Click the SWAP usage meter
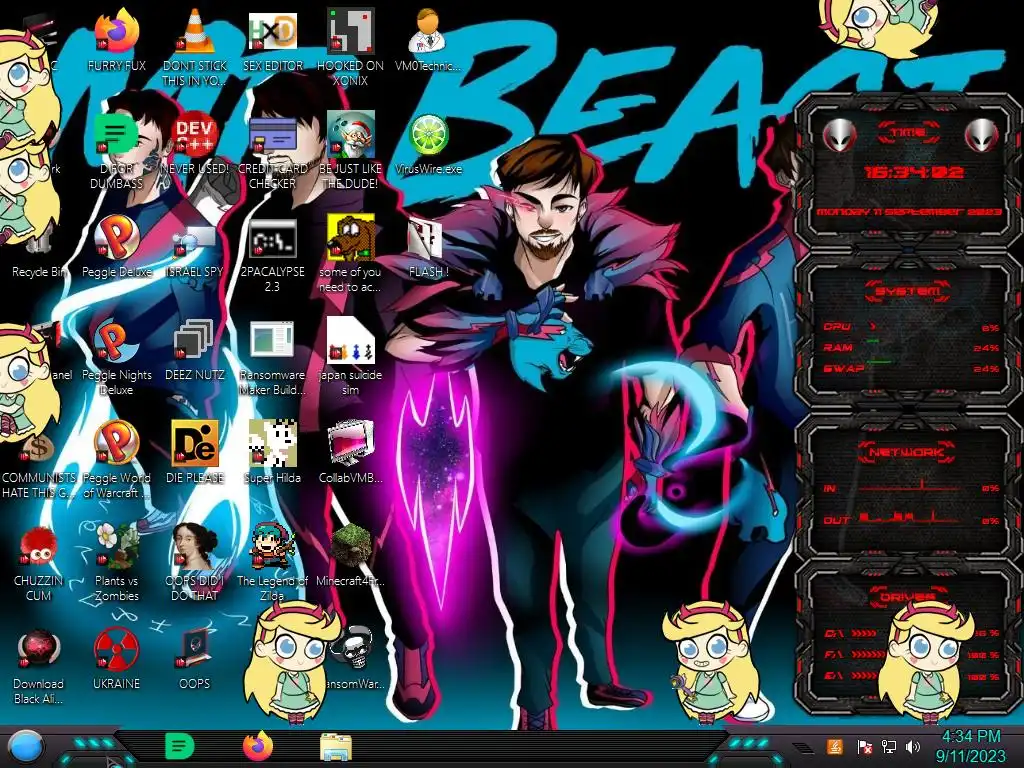The height and width of the screenshot is (768, 1024). [911, 368]
